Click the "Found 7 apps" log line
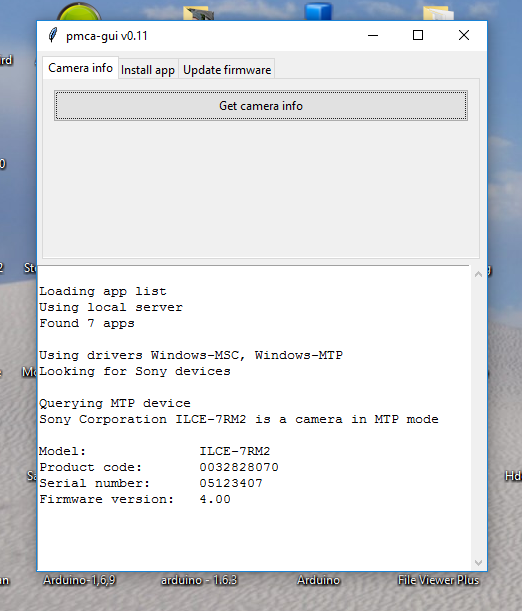This screenshot has height=611, width=522. point(87,323)
